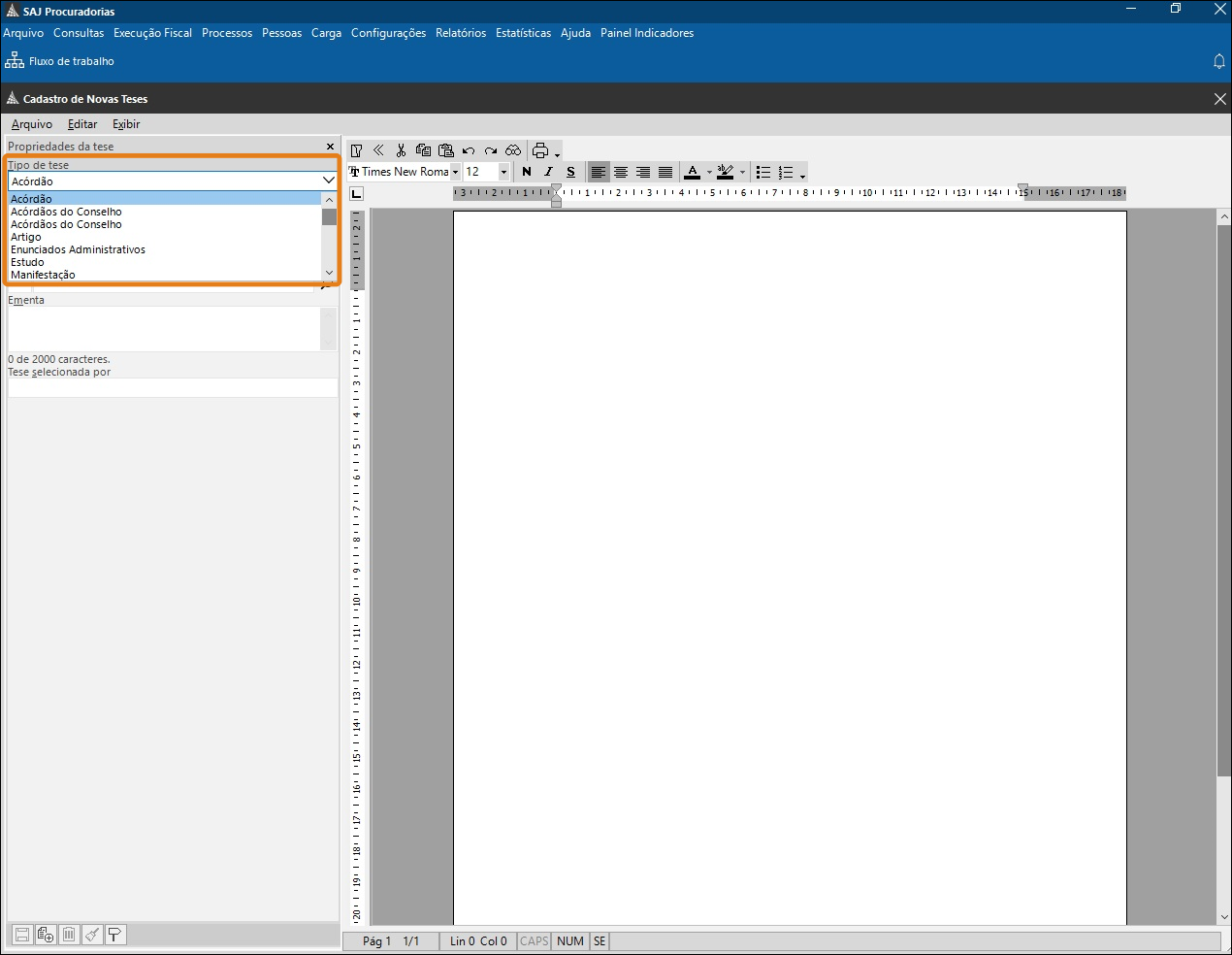Undo the last action
Image resolution: width=1232 pixels, height=955 pixels.
click(469, 150)
